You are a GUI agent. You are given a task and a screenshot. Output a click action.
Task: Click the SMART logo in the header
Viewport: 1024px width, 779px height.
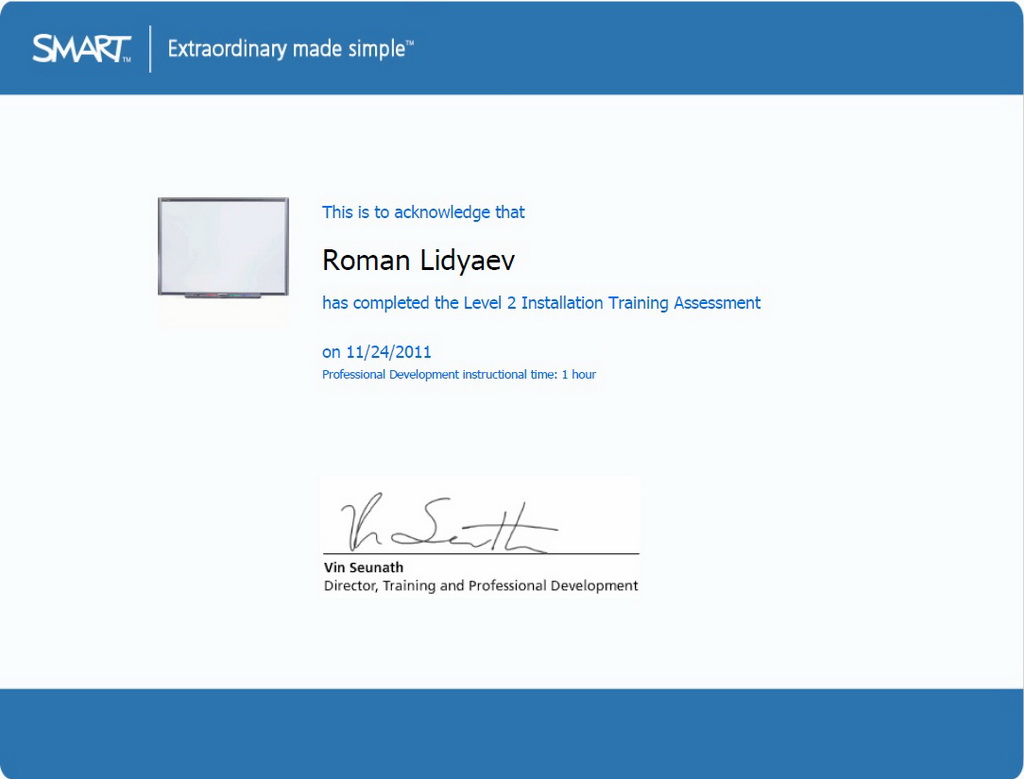pos(81,48)
